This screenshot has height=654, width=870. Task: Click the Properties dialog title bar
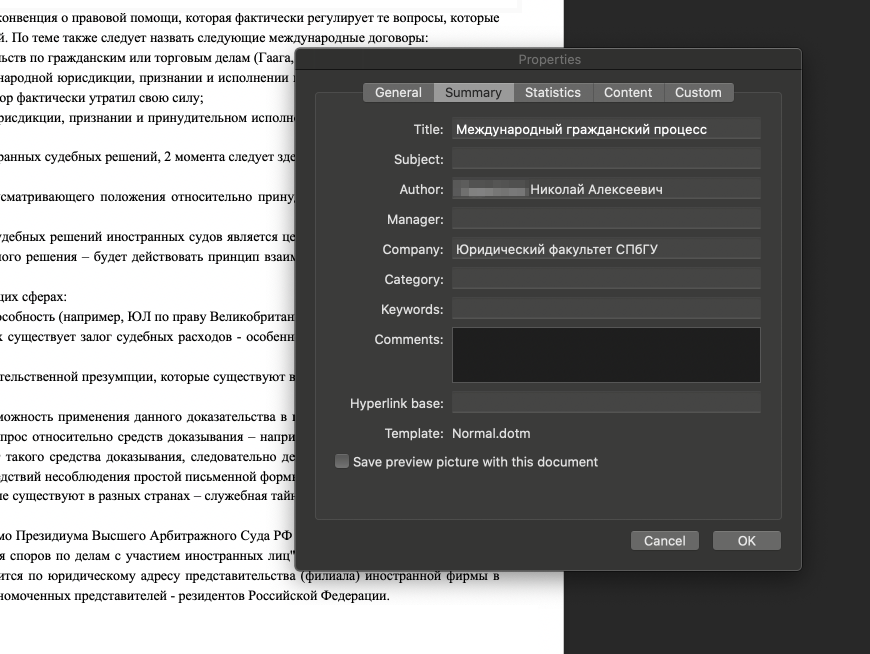[x=548, y=59]
